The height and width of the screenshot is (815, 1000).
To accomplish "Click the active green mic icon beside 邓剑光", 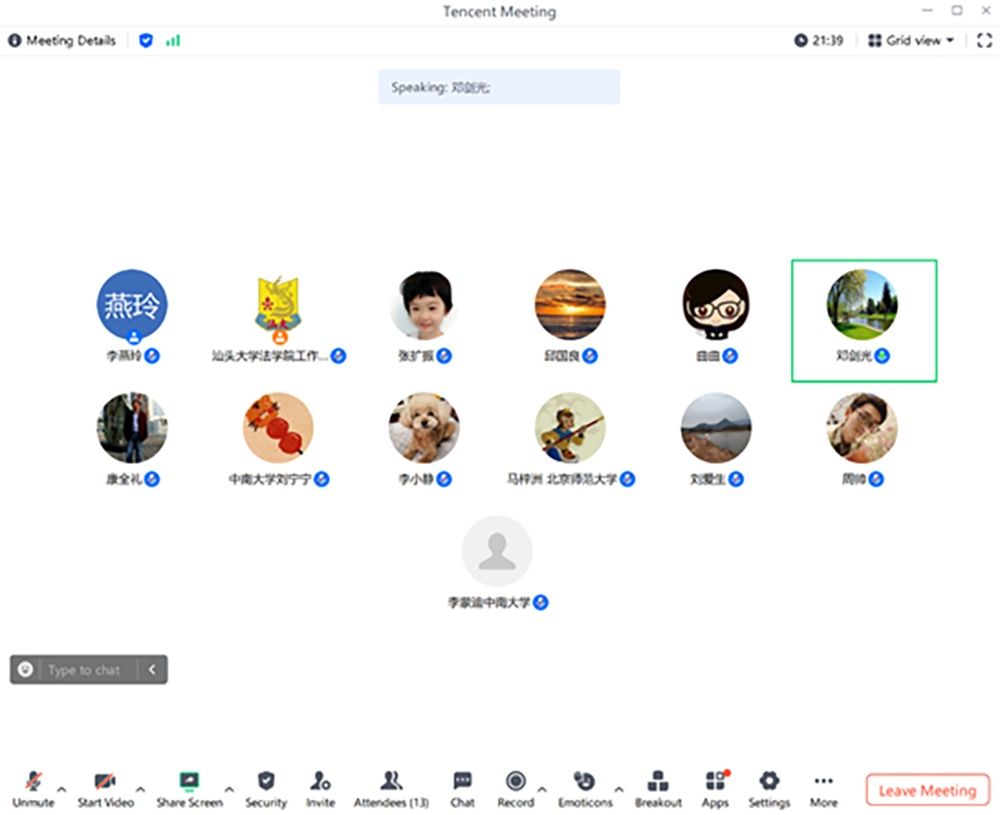I will (882, 356).
